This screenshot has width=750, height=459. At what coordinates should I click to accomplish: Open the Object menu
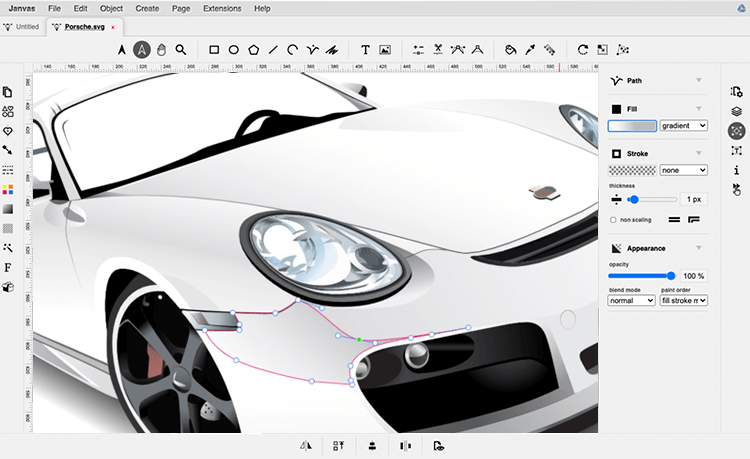tap(111, 9)
